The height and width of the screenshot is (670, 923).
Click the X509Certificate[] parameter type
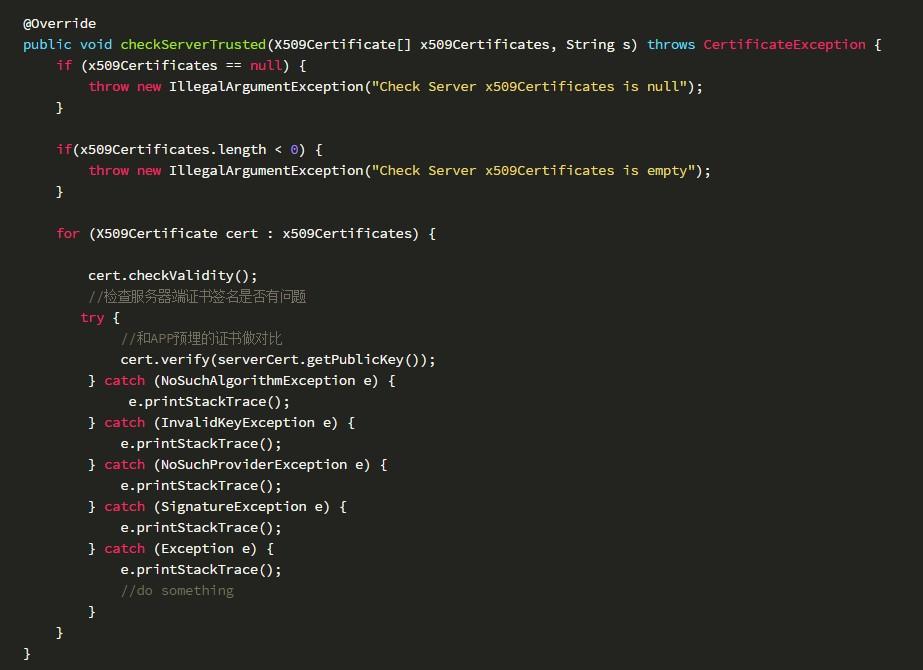tap(343, 45)
